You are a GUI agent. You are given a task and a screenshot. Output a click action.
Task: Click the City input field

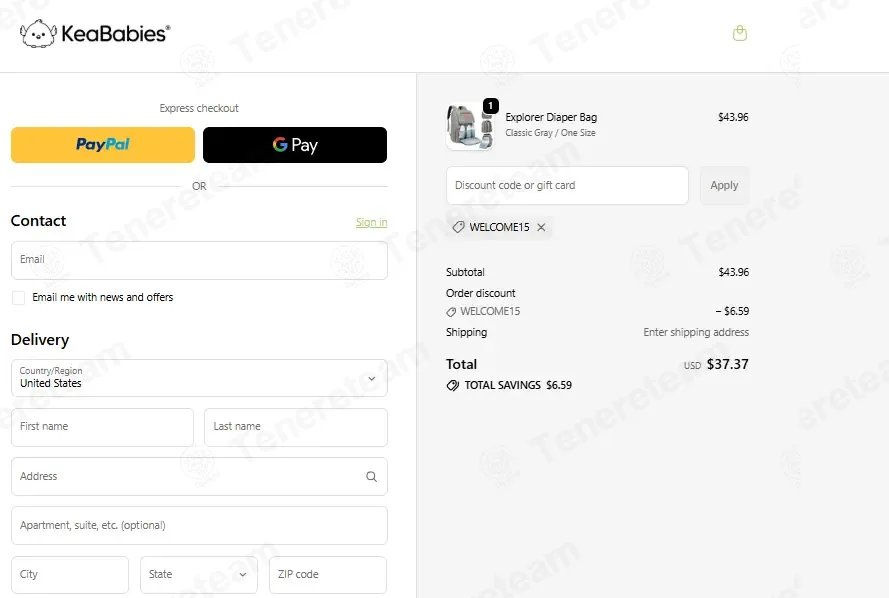click(x=70, y=575)
